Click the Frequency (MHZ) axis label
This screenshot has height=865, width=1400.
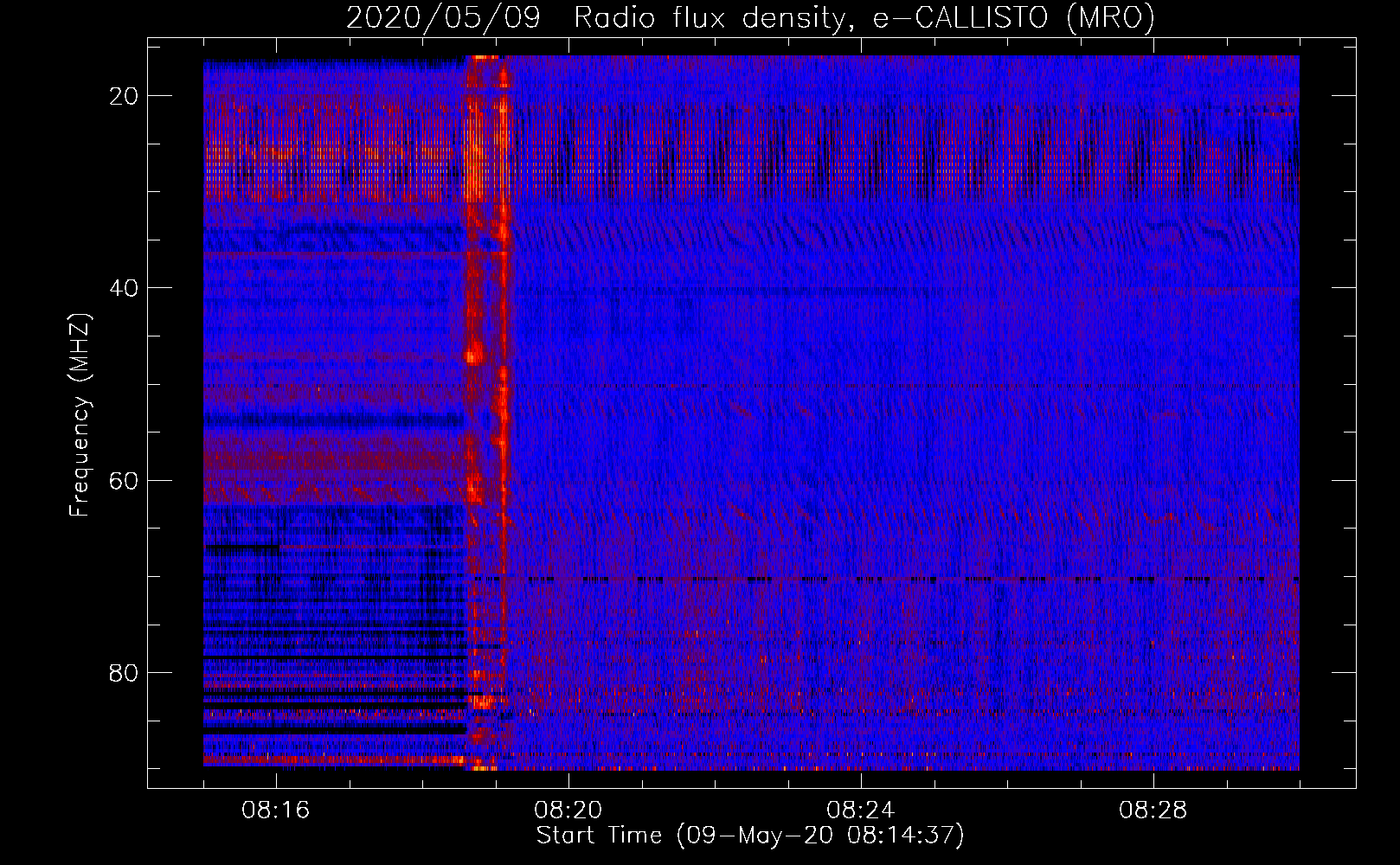(80, 415)
